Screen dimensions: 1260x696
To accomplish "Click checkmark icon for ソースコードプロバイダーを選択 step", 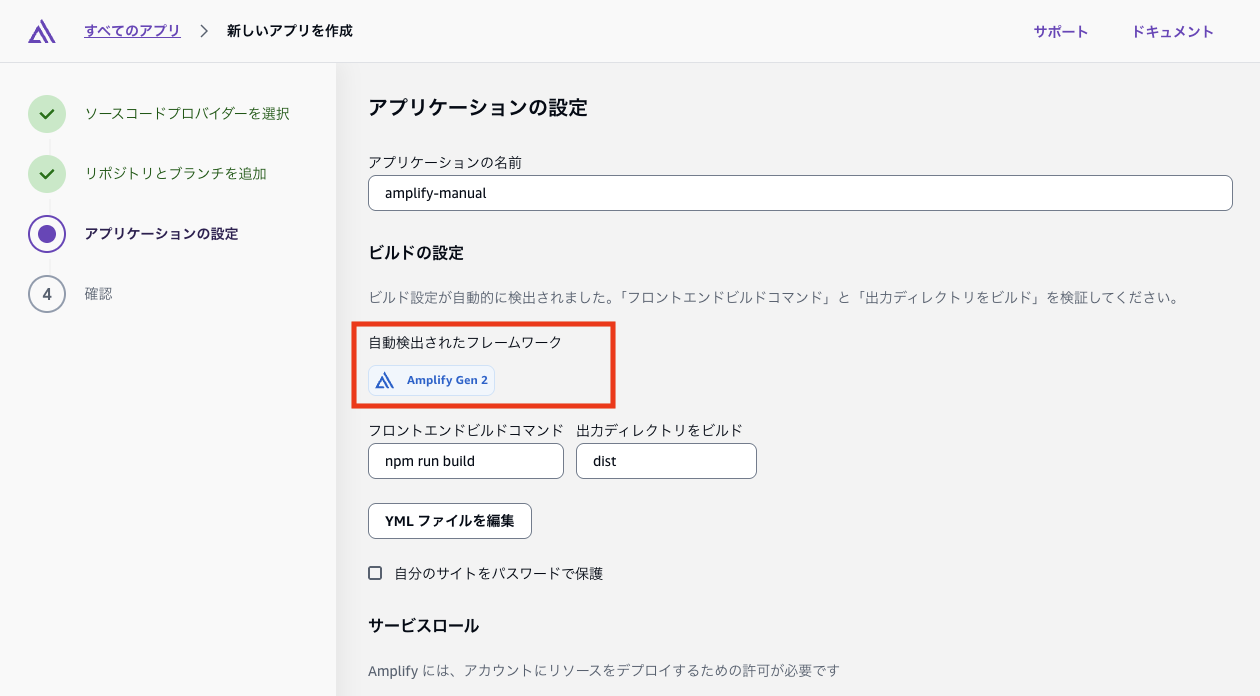I will [47, 114].
